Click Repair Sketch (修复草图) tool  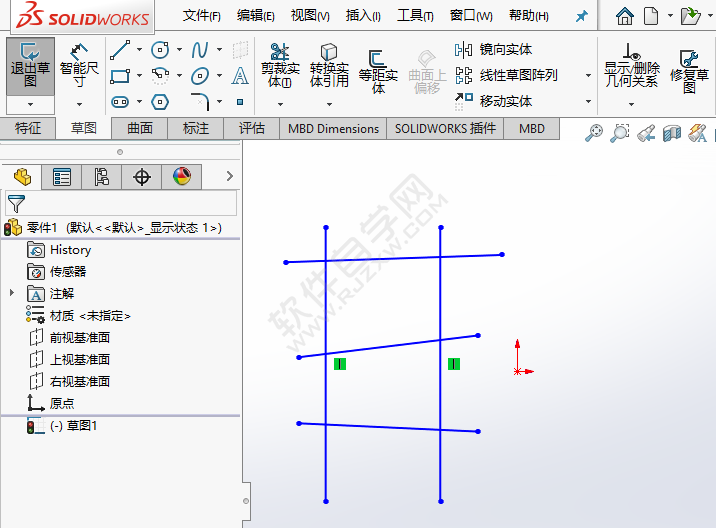point(690,71)
